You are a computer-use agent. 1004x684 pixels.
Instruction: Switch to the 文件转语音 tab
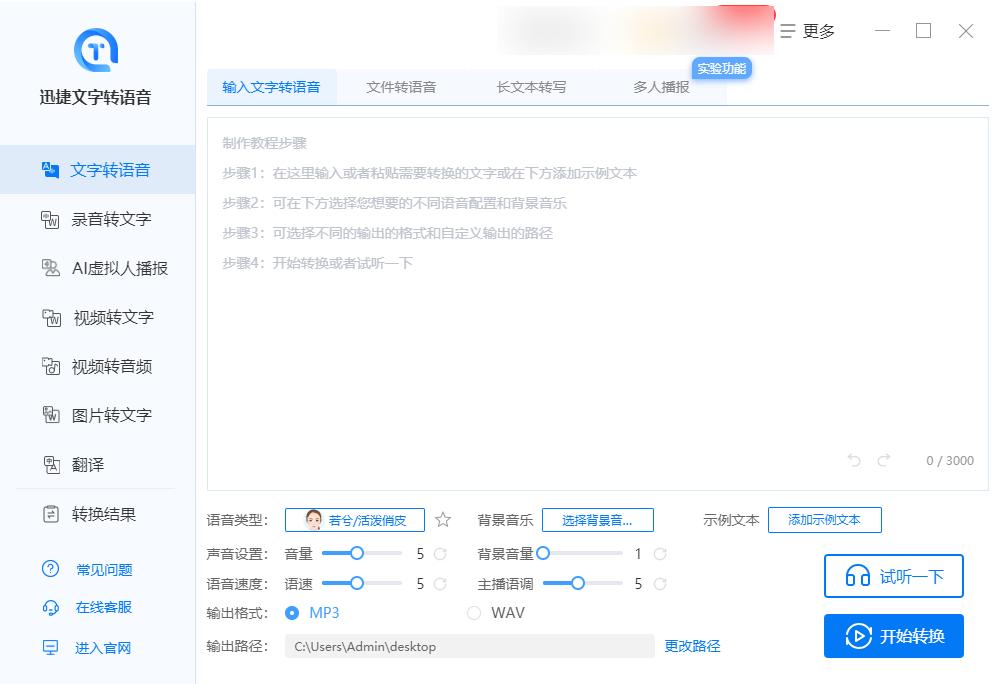click(402, 86)
